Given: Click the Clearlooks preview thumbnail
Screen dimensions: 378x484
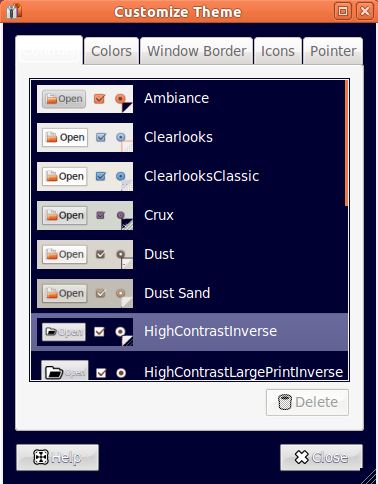Looking at the screenshot, I should point(85,137).
